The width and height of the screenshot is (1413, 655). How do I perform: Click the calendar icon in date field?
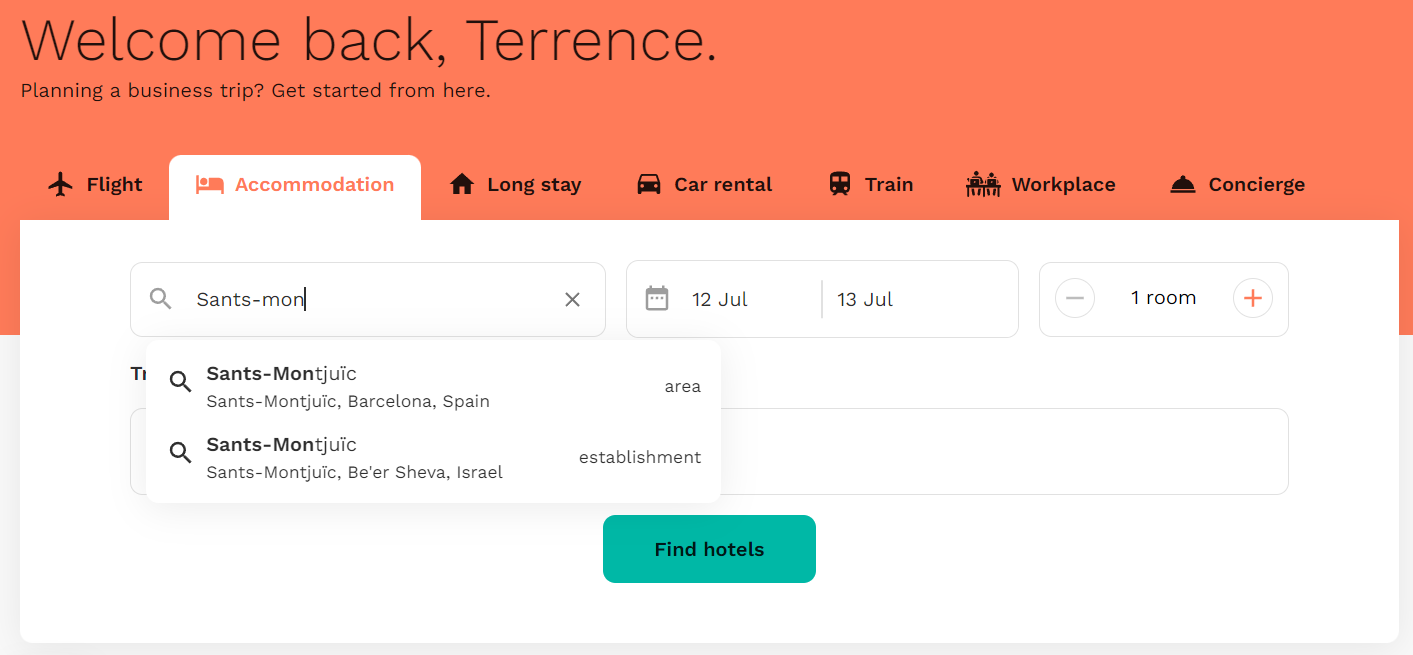657,299
